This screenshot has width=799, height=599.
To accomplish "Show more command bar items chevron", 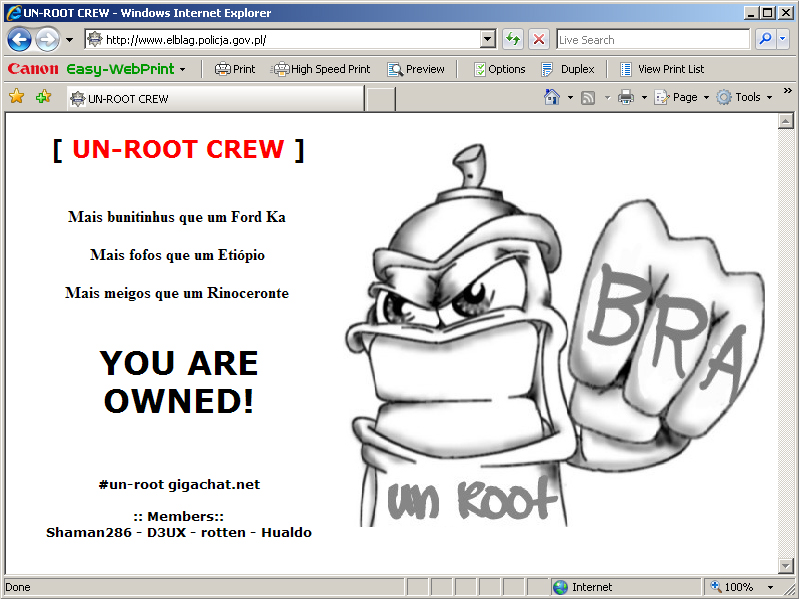I will (788, 91).
